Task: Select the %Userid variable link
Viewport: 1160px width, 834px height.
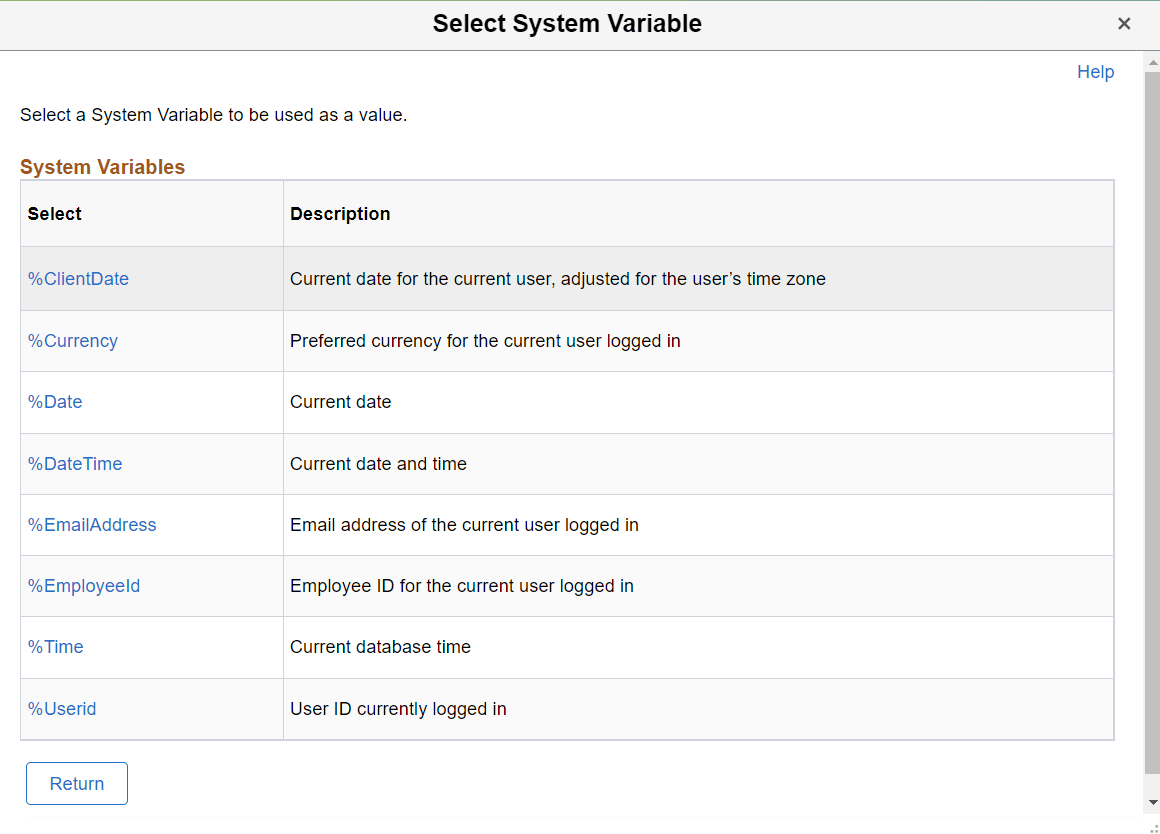Action: tap(62, 708)
